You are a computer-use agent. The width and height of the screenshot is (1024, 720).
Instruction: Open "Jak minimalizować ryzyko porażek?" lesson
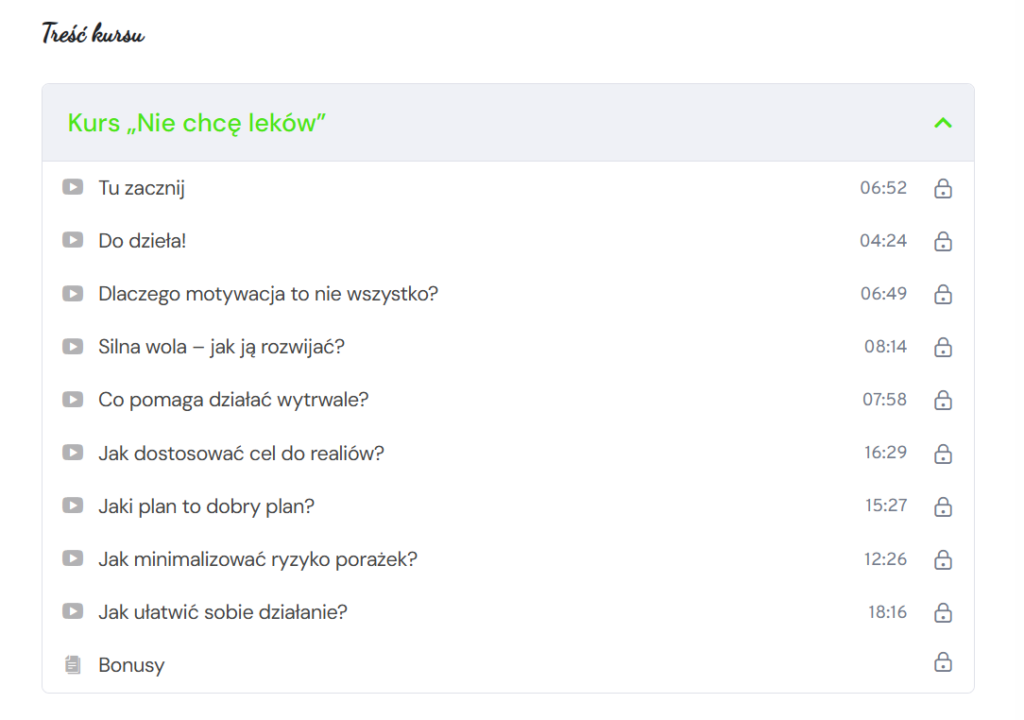point(257,559)
